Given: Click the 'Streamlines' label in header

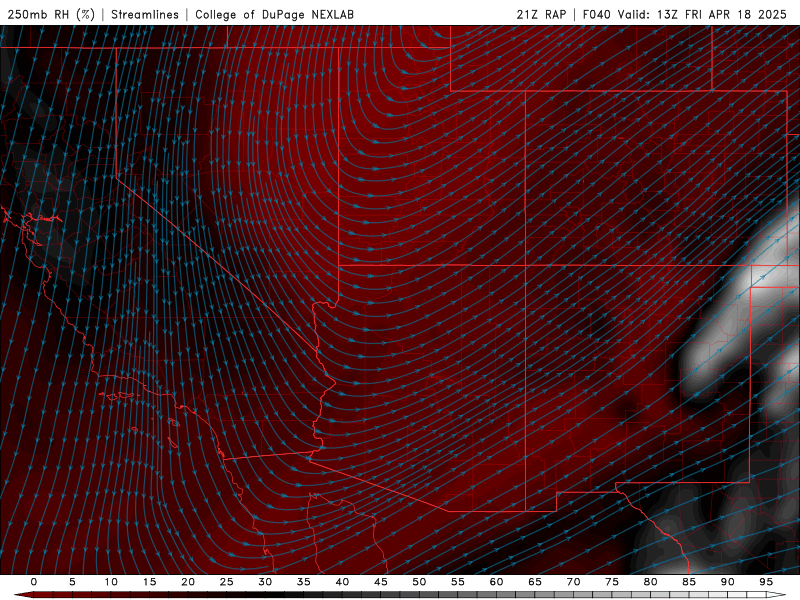Looking at the screenshot, I should (145, 14).
